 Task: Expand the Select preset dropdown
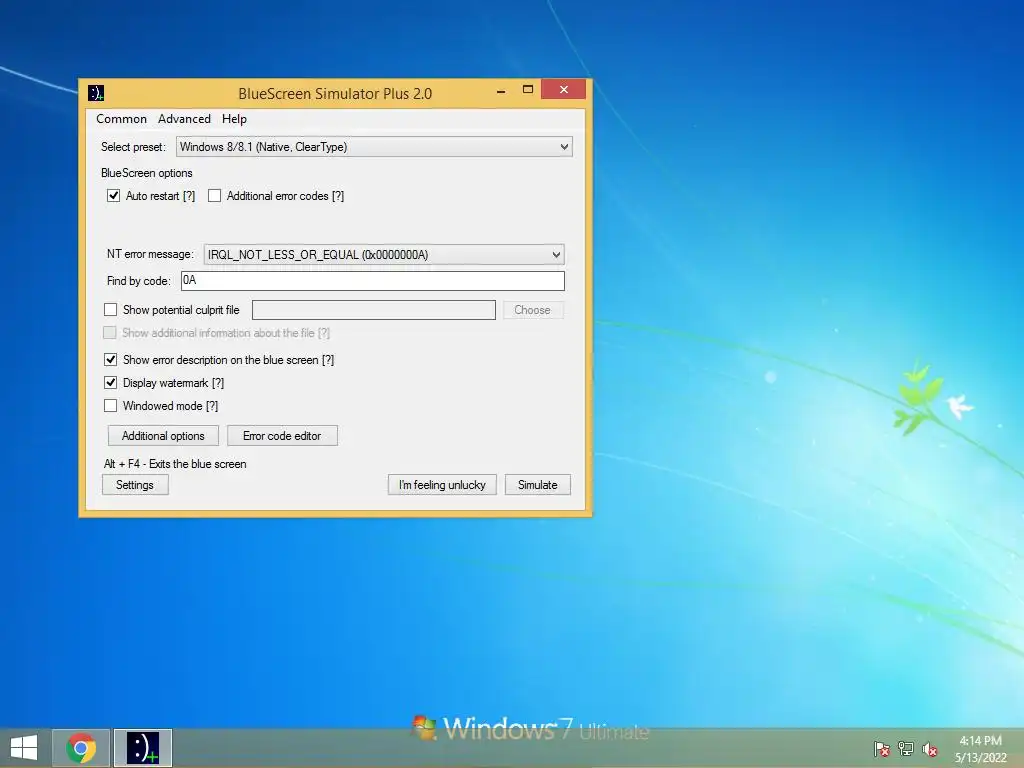[374, 147]
